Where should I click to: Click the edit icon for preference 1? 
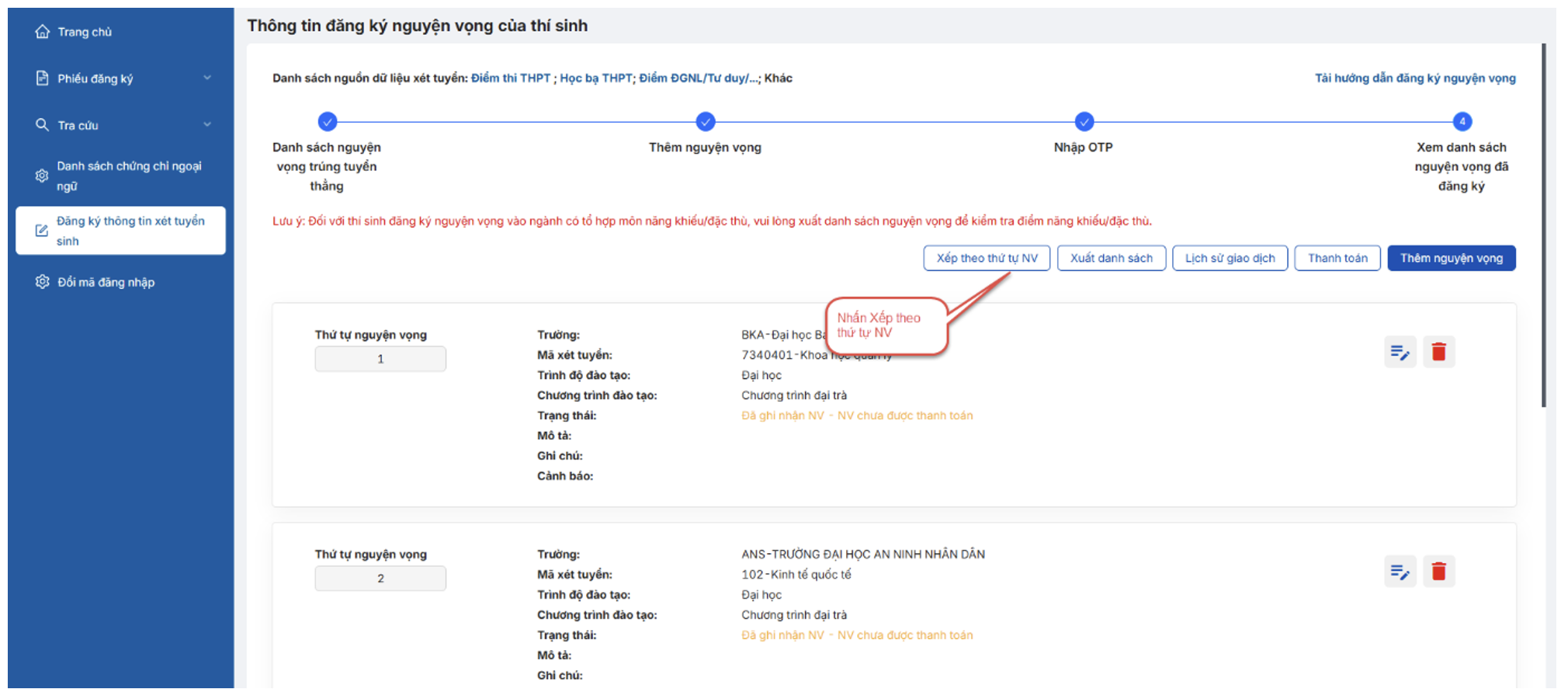pos(1400,353)
